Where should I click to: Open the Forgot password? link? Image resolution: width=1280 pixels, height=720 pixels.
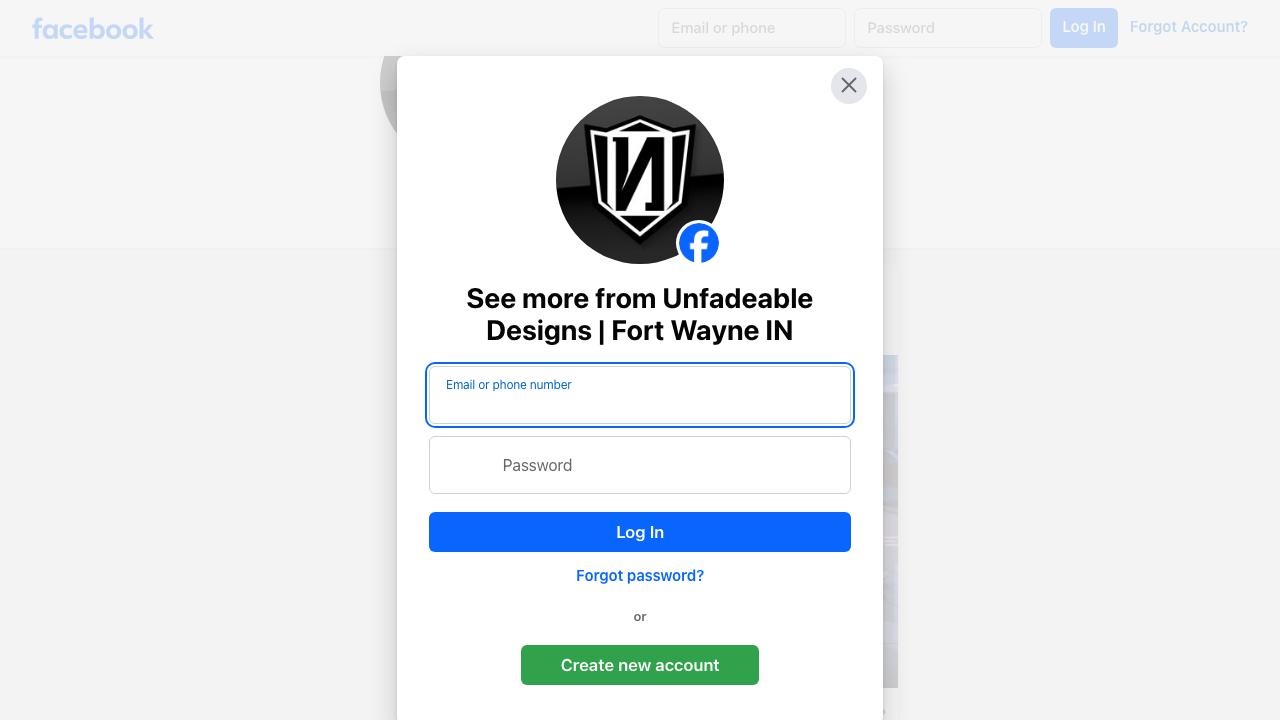click(x=640, y=576)
